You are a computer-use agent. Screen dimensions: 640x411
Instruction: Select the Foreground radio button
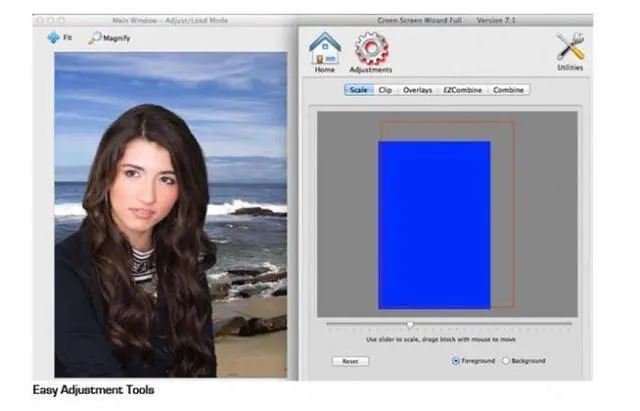456,361
